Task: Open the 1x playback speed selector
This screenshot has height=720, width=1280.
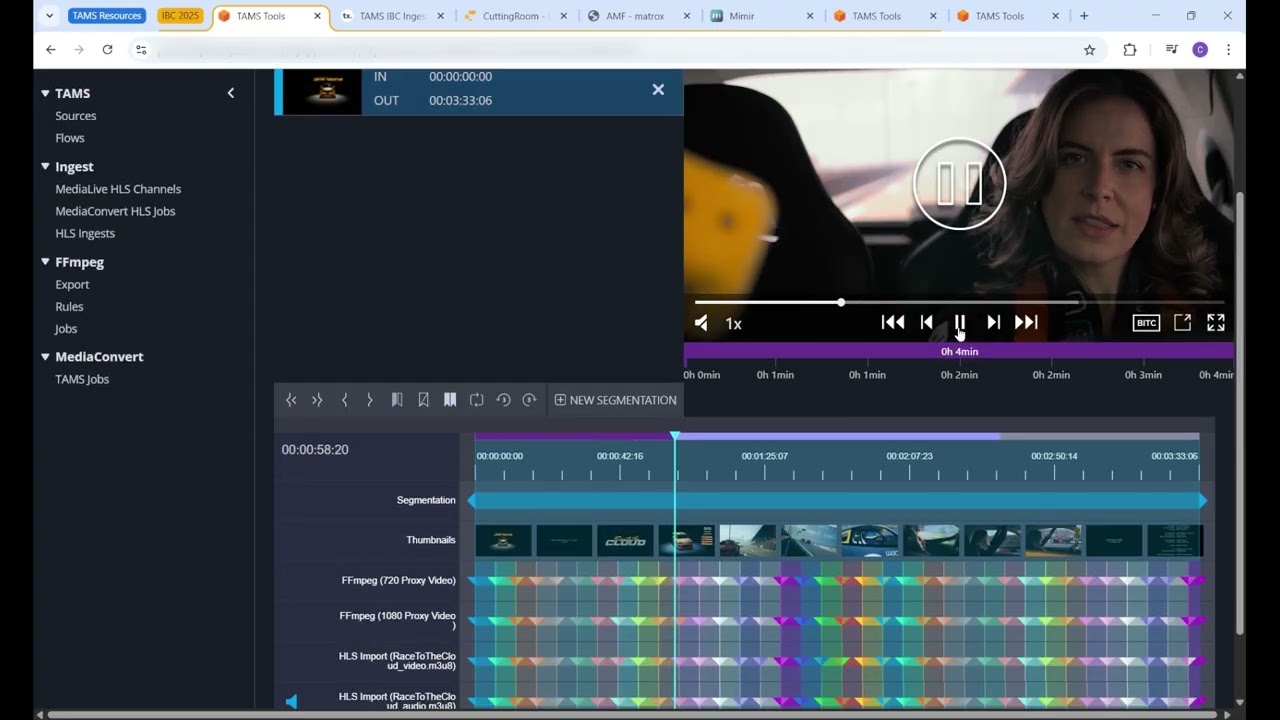Action: point(733,324)
